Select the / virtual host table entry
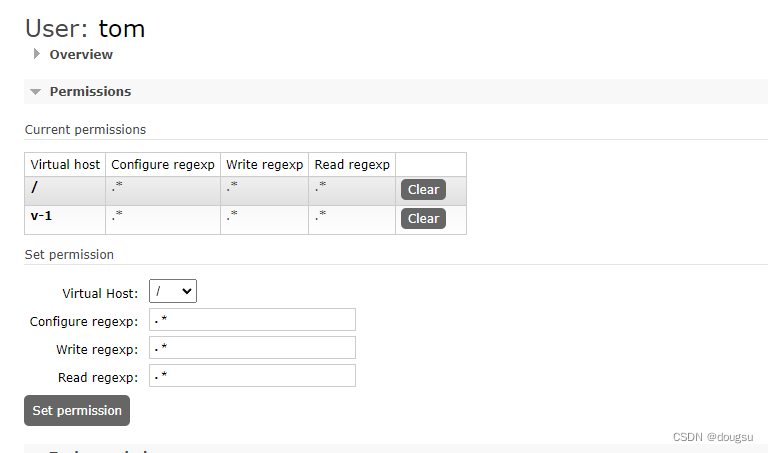 (34, 187)
